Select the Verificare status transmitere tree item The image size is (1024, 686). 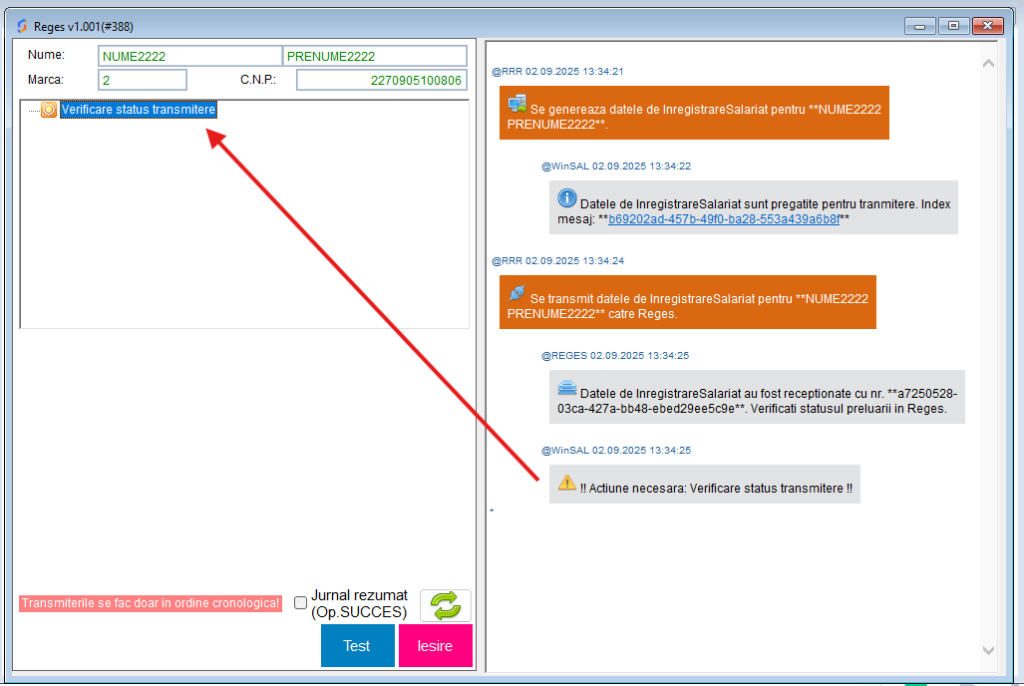point(138,110)
